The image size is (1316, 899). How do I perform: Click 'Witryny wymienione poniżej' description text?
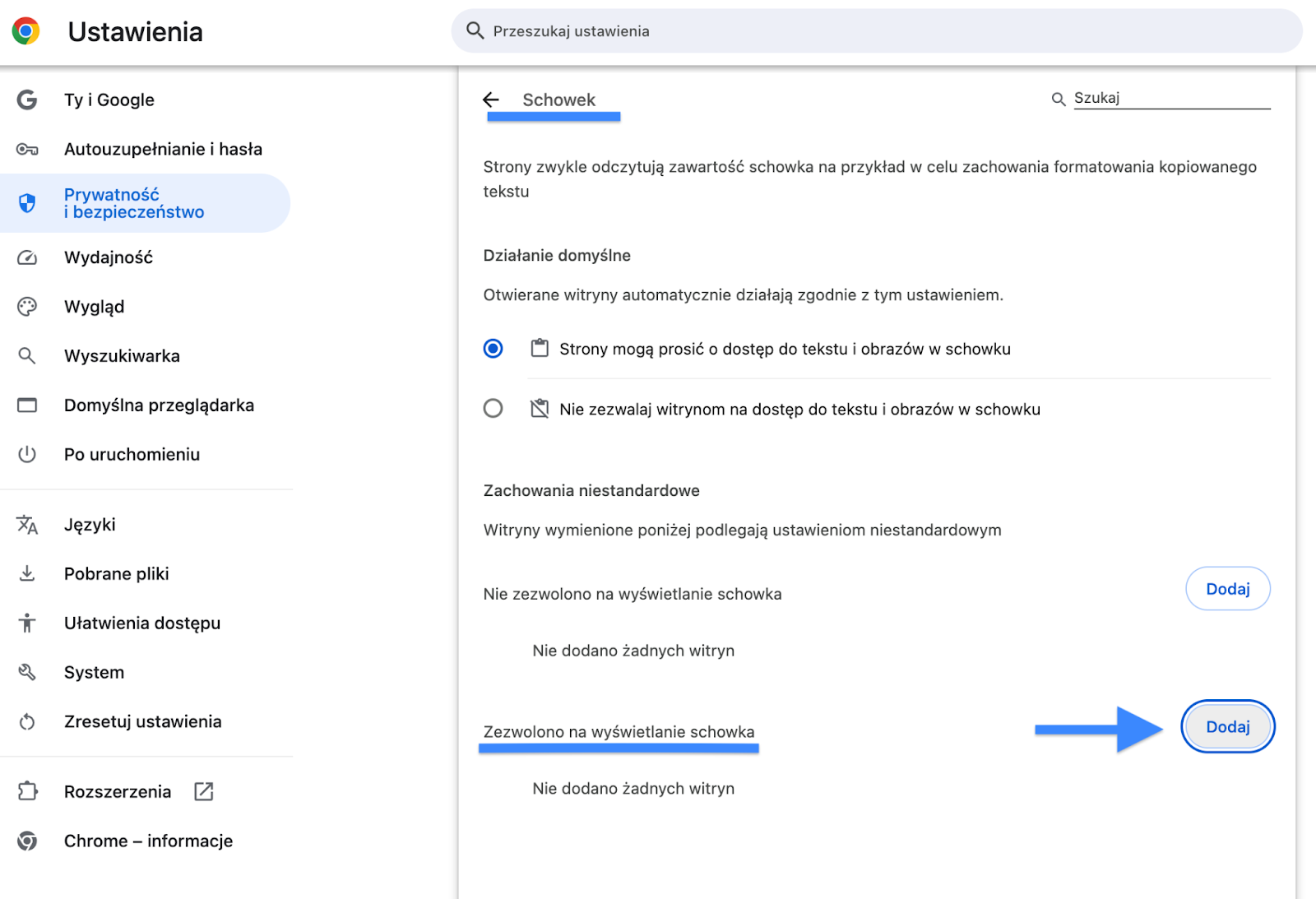(742, 530)
